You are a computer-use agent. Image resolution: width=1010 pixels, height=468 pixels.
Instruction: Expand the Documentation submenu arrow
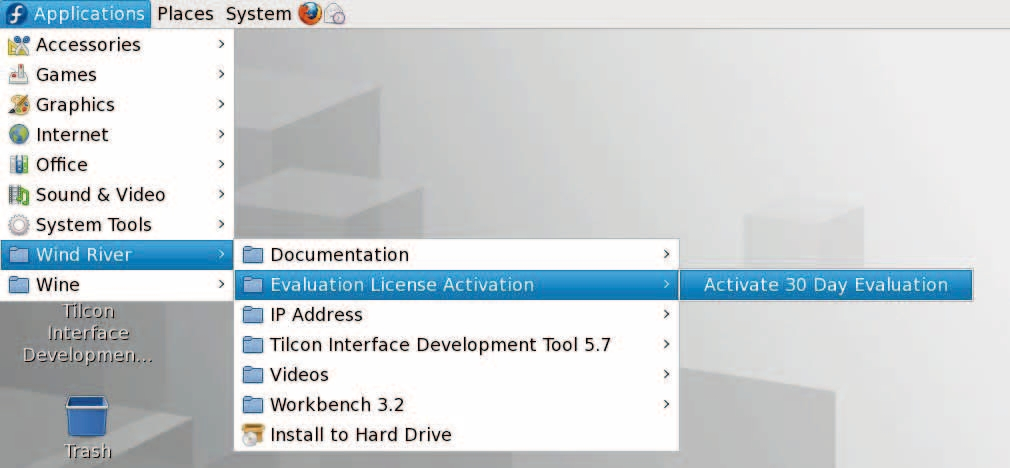point(666,255)
